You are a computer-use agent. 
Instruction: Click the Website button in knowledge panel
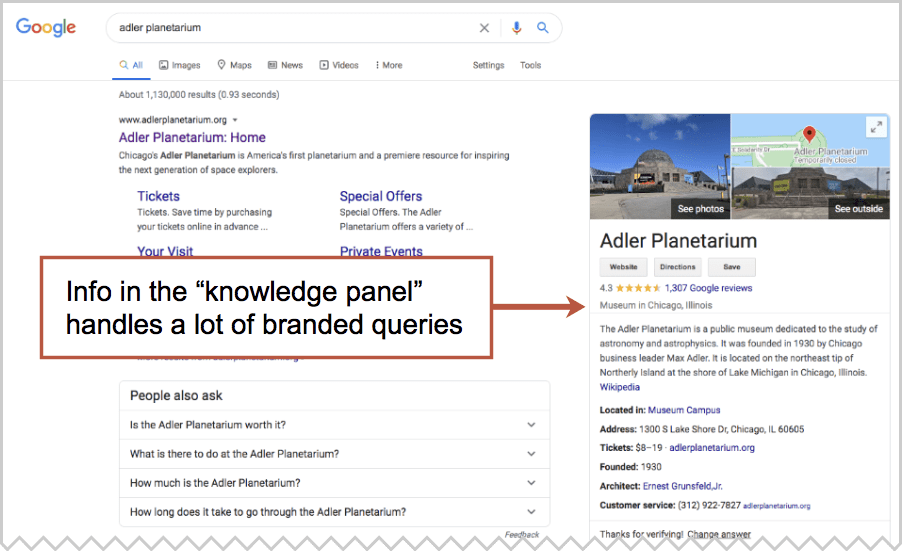pyautogui.click(x=624, y=267)
